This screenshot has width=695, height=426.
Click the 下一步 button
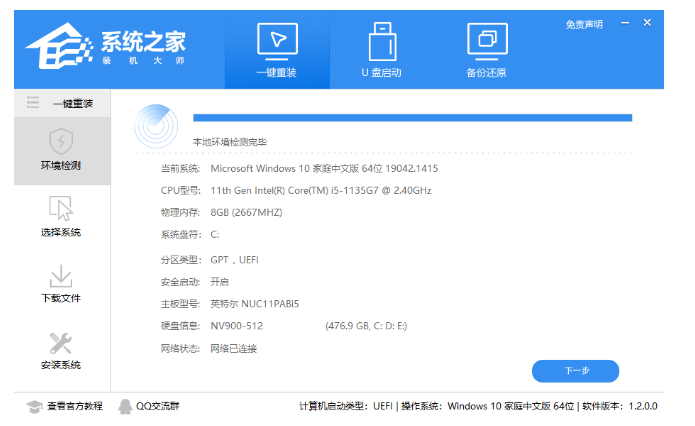[575, 371]
